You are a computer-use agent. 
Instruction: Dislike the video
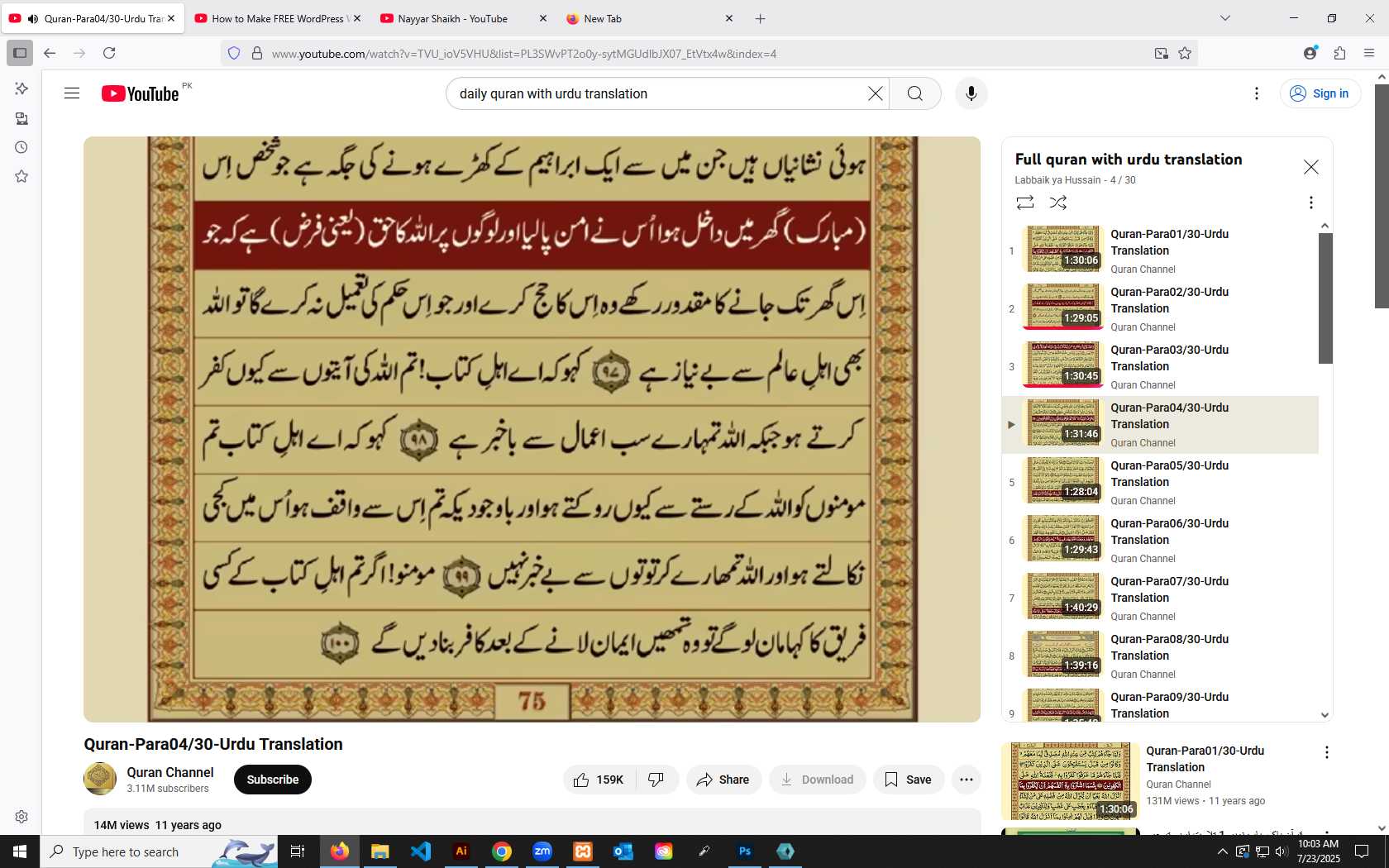(656, 780)
